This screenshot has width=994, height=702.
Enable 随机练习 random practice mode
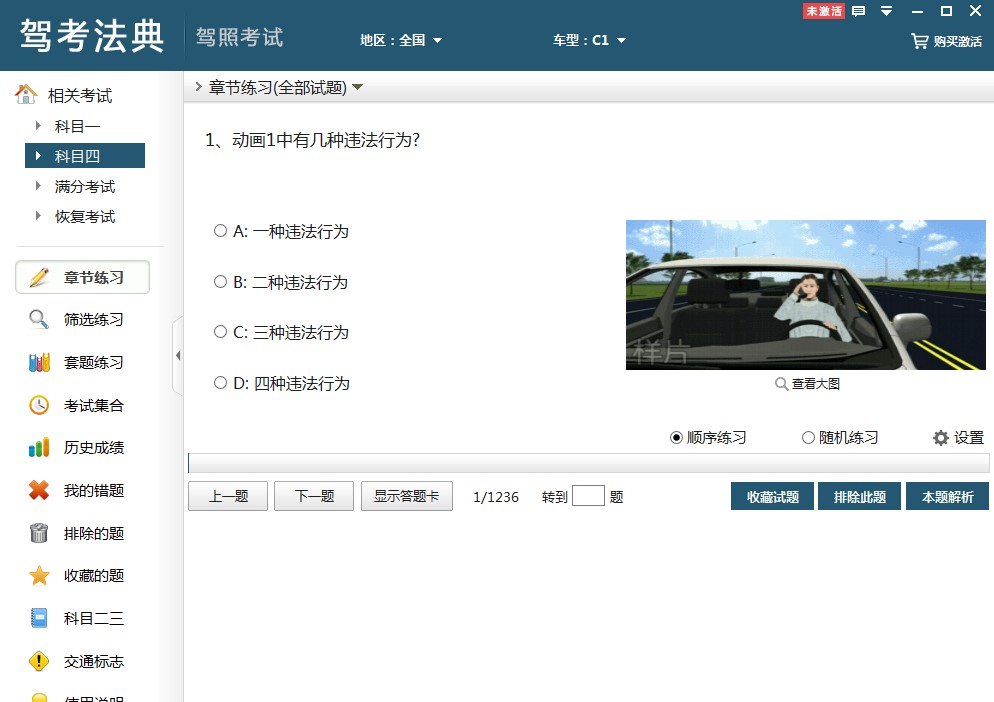tap(808, 438)
